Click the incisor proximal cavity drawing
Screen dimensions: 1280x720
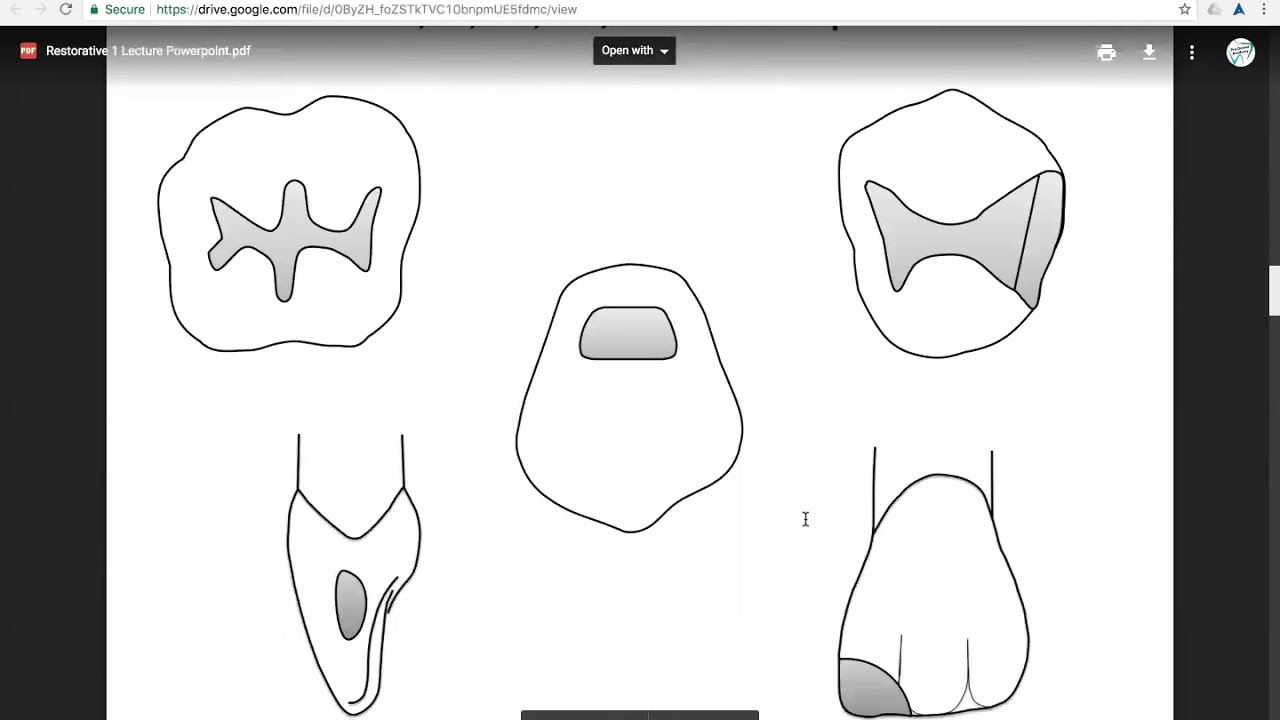tap(354, 575)
